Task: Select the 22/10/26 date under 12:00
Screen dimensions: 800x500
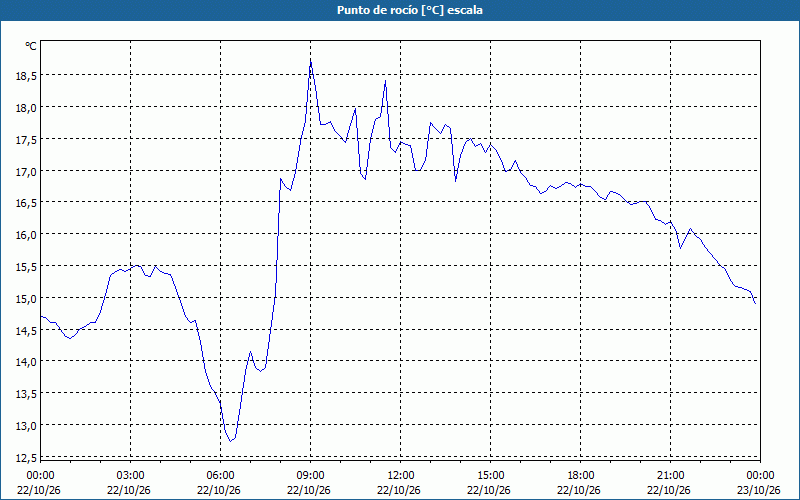Action: point(399,490)
